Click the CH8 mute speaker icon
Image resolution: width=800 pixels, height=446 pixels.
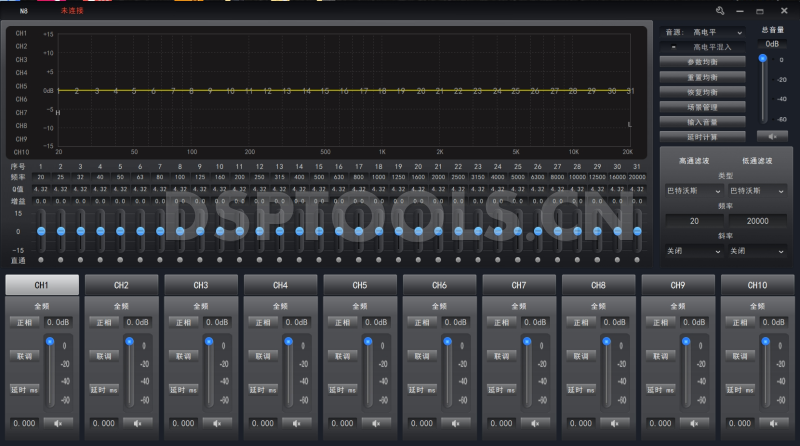614,423
